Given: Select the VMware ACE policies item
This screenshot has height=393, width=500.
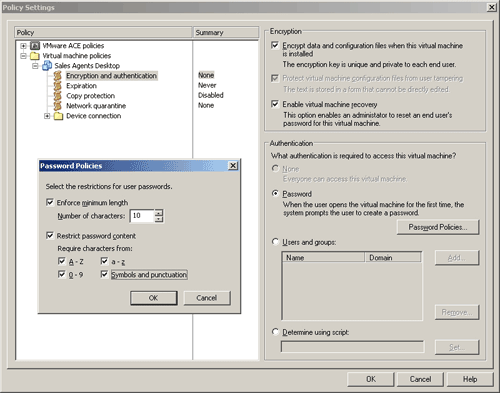Looking at the screenshot, I should coord(73,46).
